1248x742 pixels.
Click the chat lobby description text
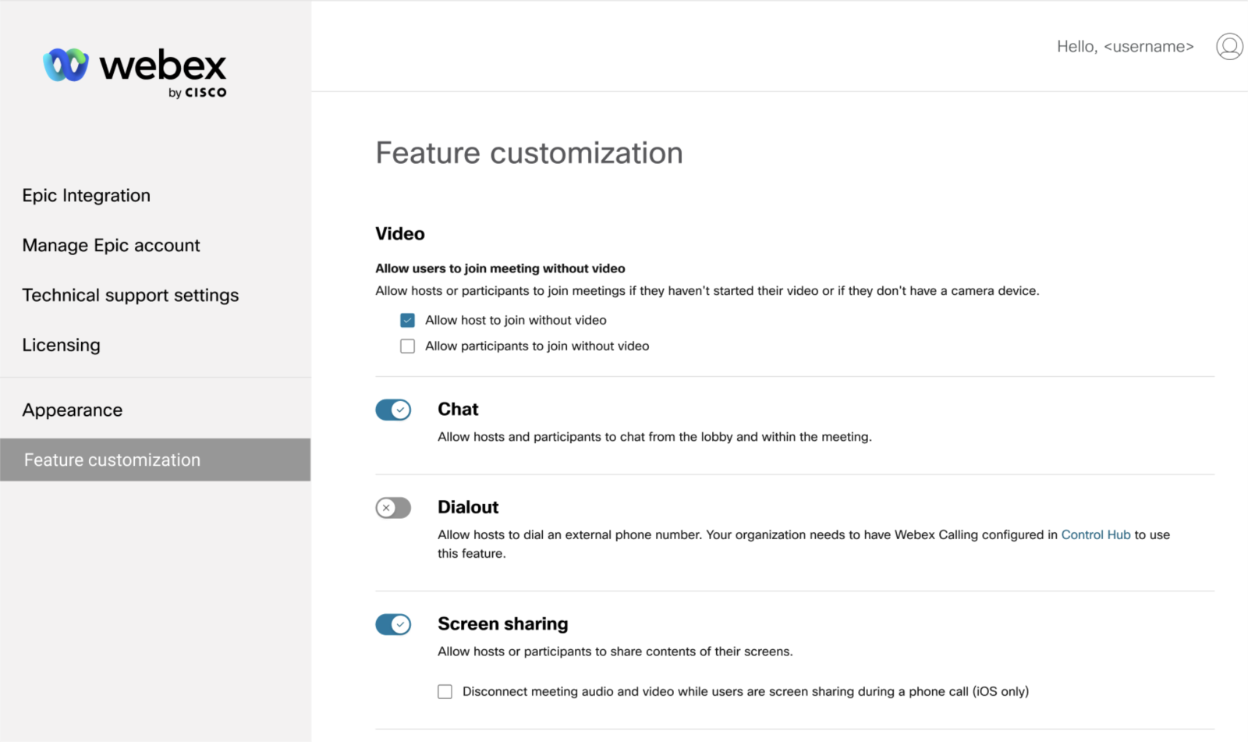[655, 437]
